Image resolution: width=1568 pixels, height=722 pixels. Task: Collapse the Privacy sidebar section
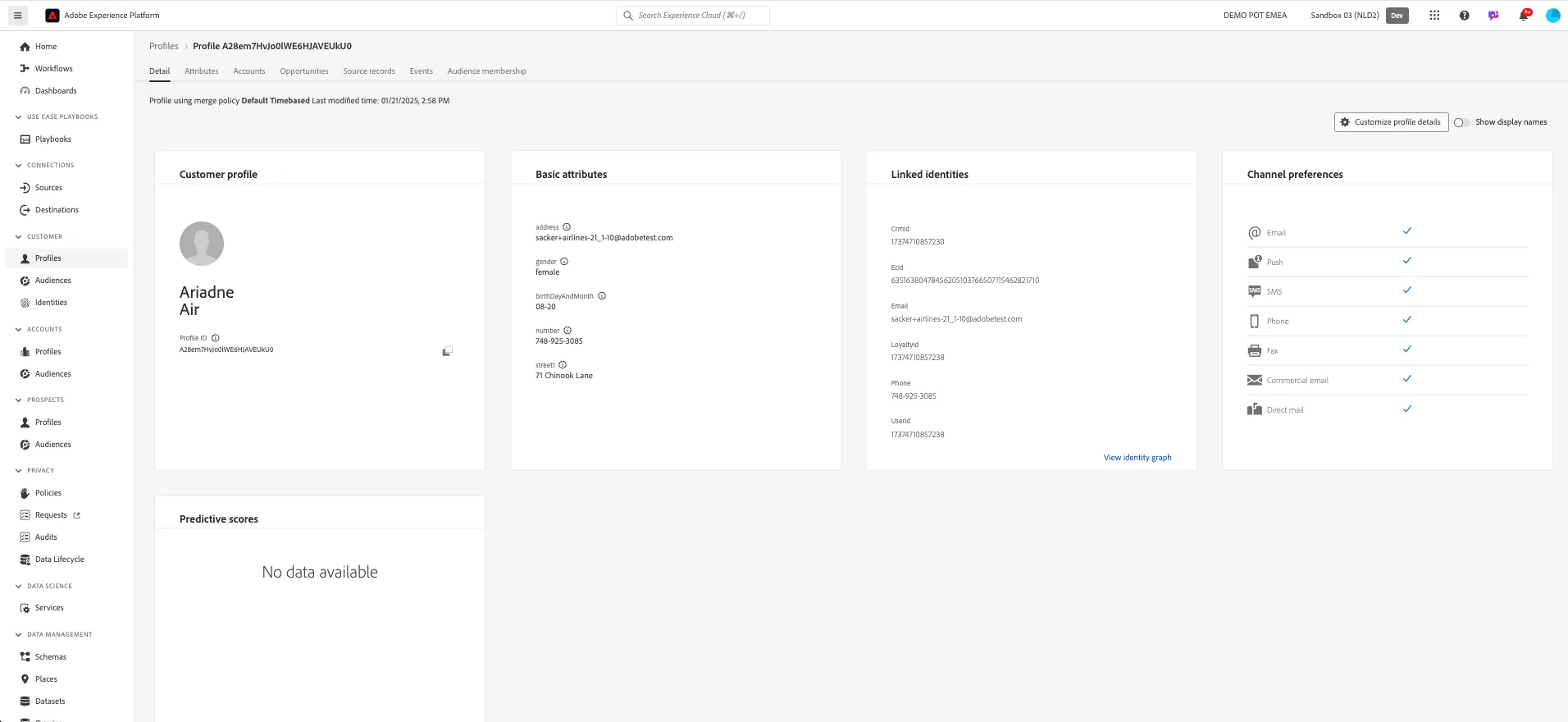(x=18, y=471)
